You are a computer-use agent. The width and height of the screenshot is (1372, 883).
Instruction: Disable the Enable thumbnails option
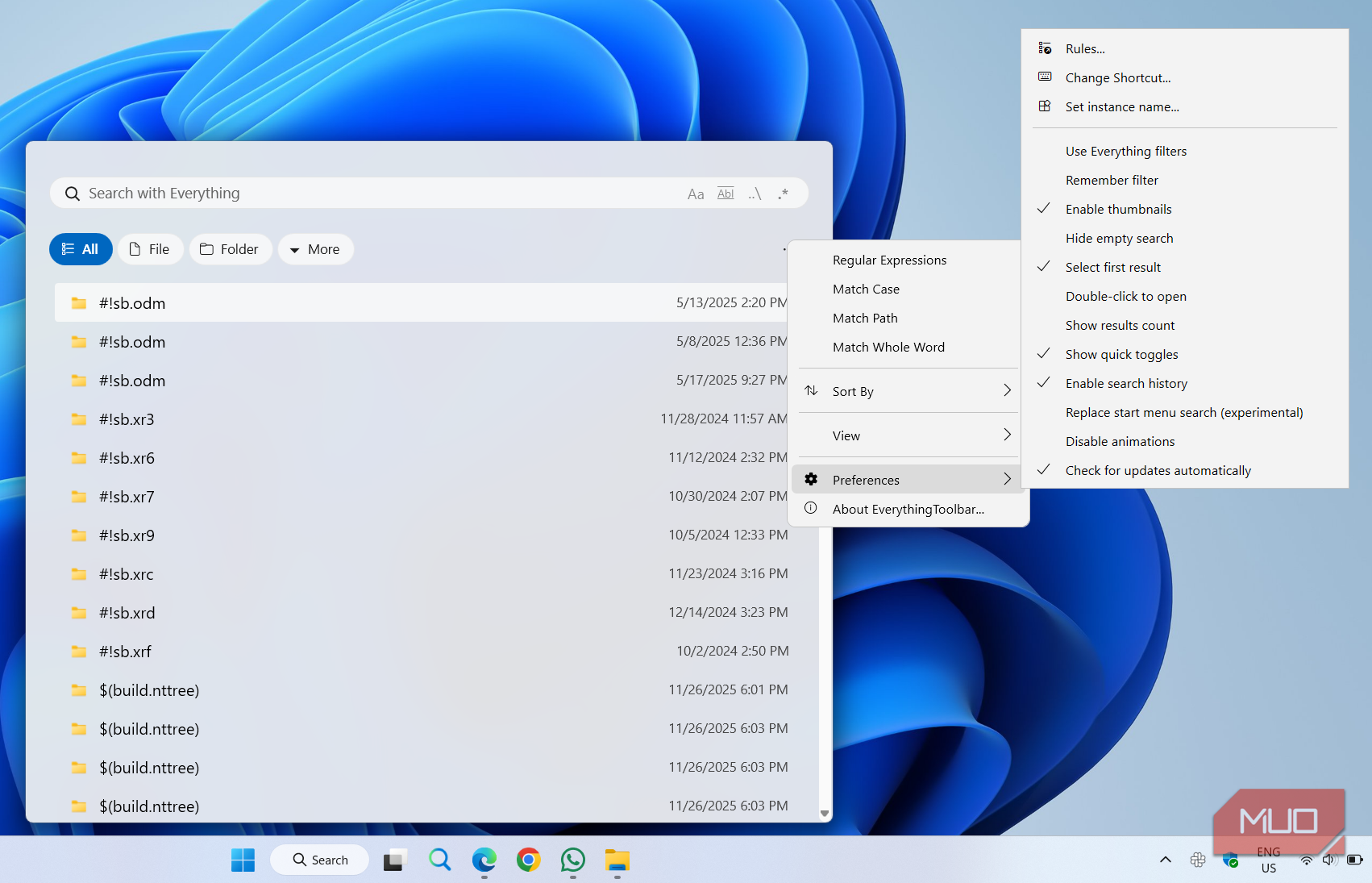tap(1185, 210)
